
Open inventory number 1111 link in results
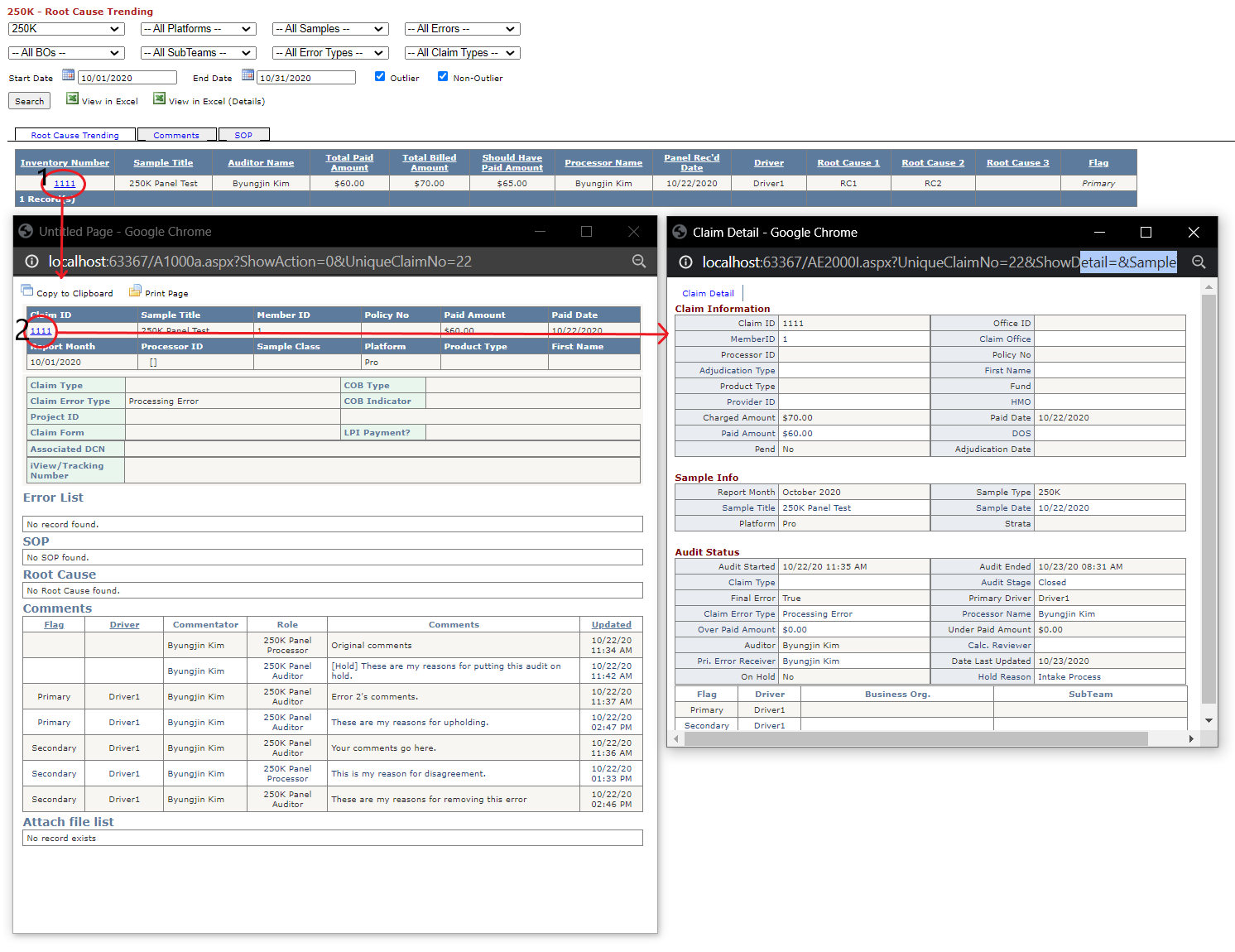click(65, 184)
